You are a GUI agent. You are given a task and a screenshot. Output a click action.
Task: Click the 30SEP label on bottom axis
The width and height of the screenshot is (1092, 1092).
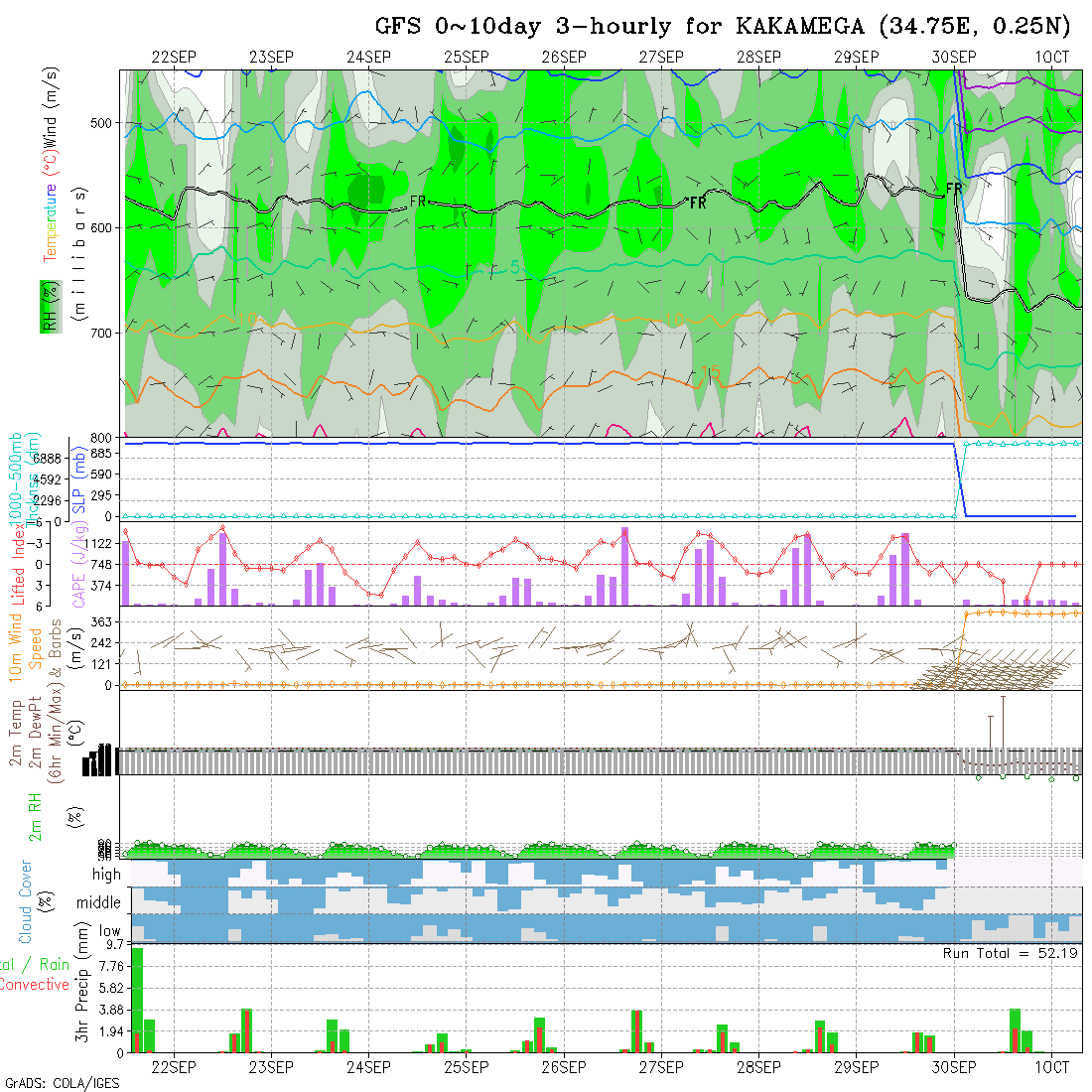point(954,1067)
